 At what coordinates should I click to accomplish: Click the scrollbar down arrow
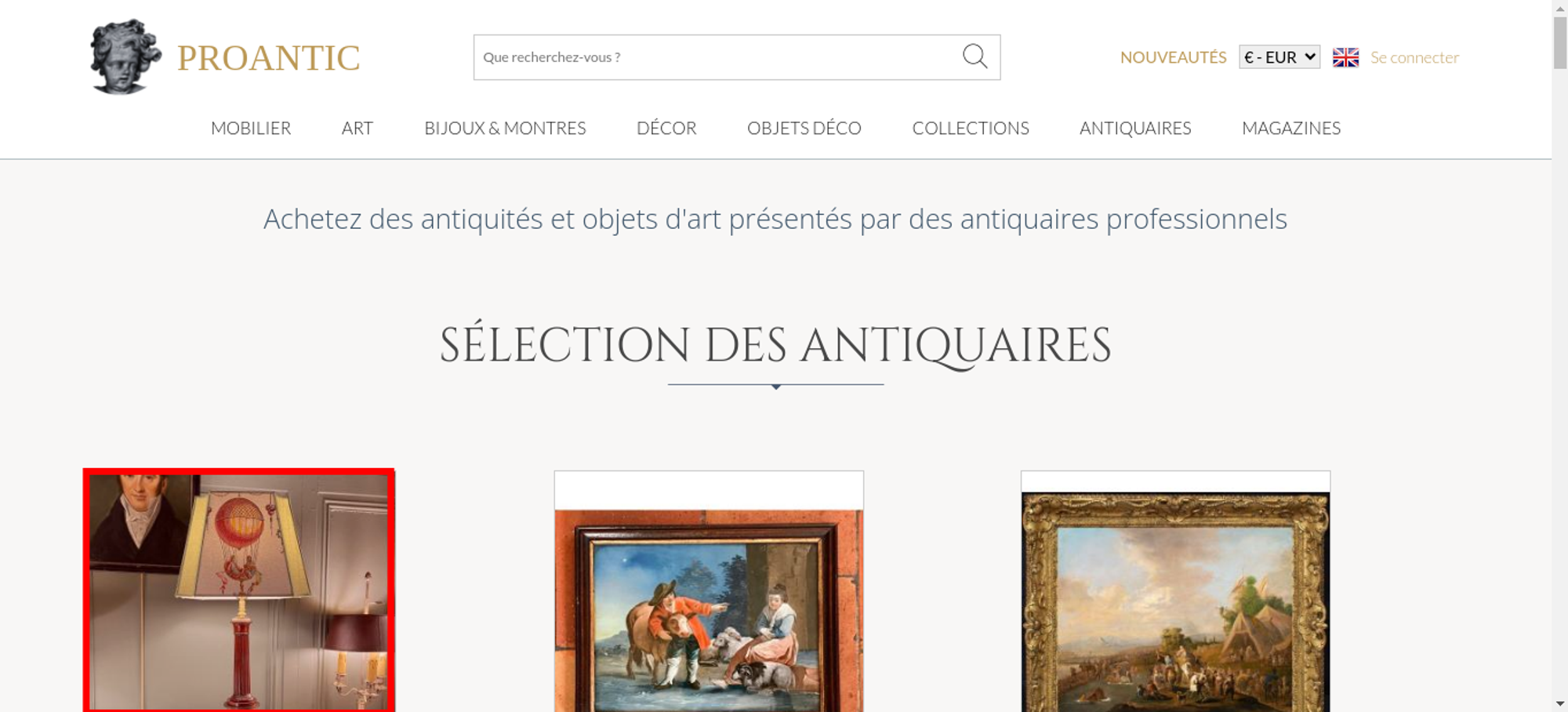point(1560,704)
